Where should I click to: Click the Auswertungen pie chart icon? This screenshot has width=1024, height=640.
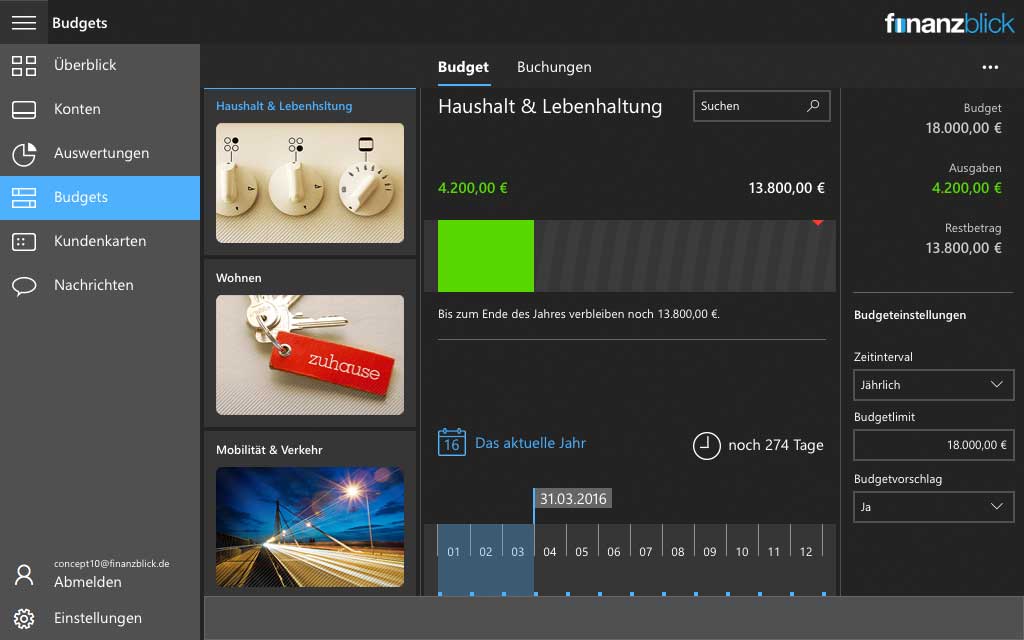click(24, 154)
